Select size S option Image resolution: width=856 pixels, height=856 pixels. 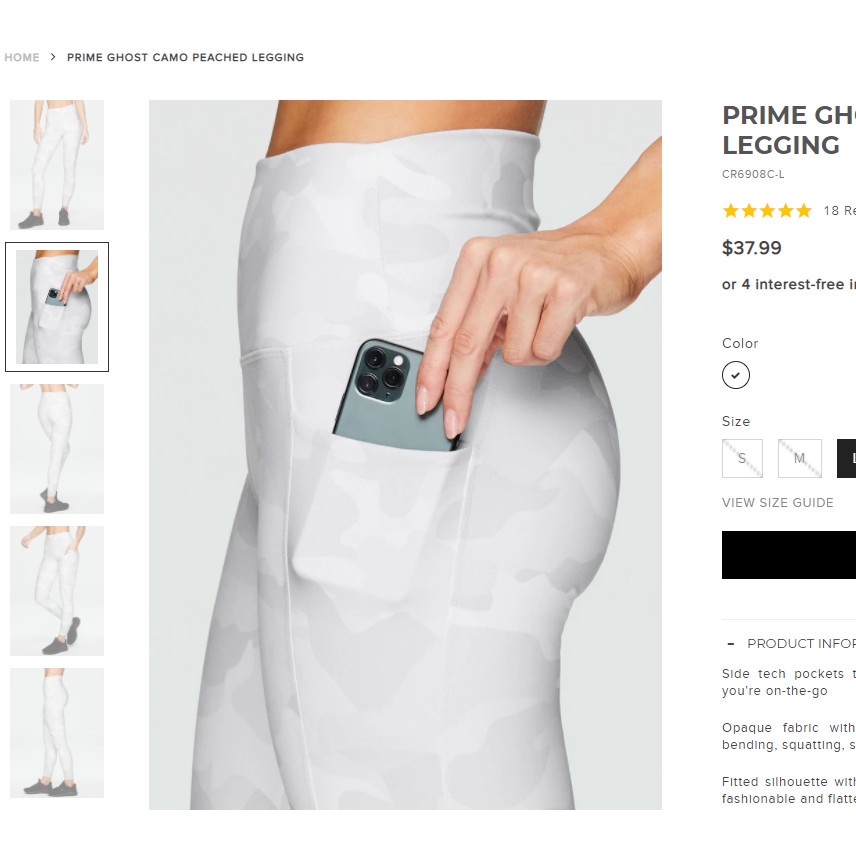(x=742, y=459)
